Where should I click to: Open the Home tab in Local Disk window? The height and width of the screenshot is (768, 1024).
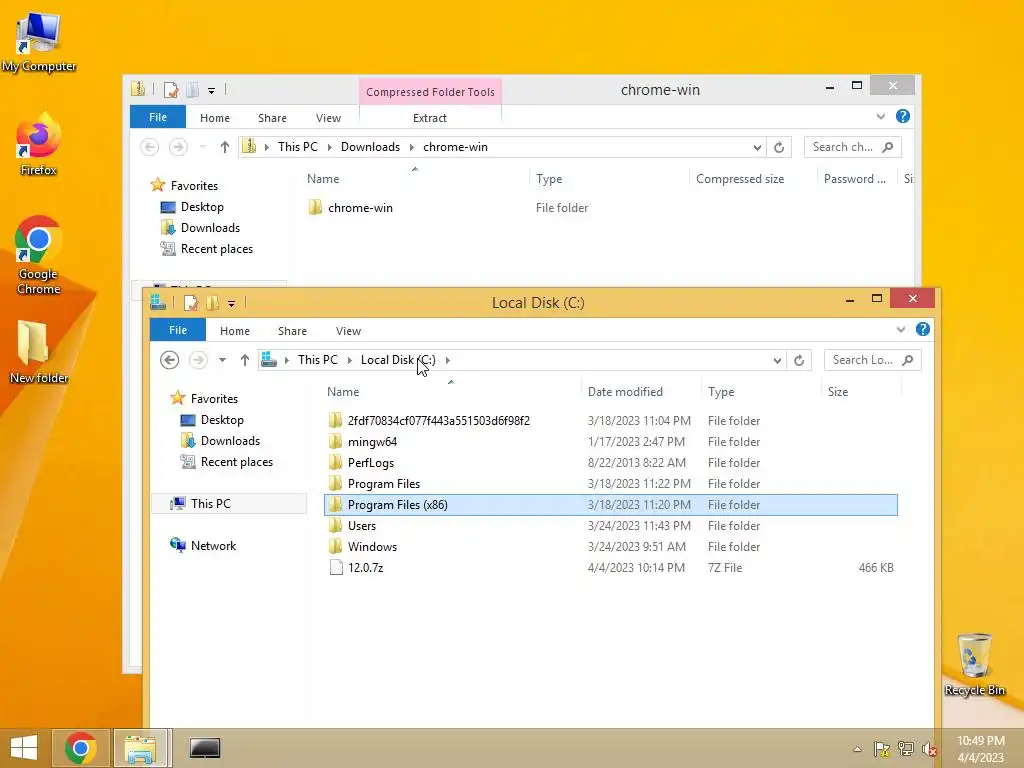(234, 331)
